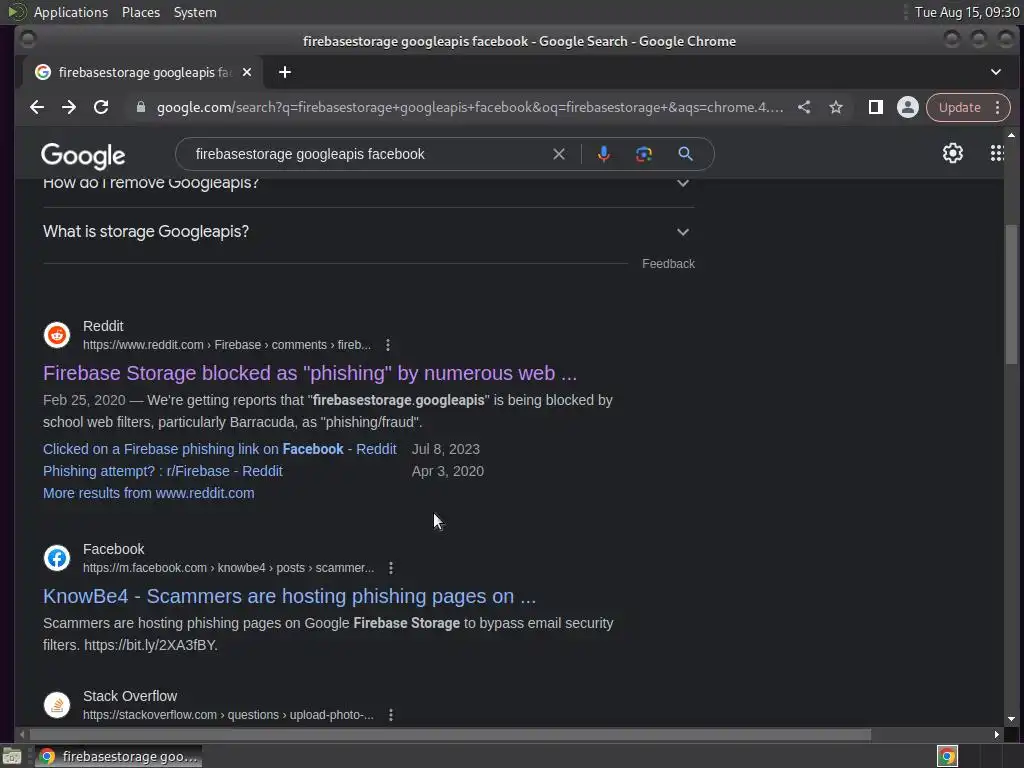Image resolution: width=1024 pixels, height=768 pixels.
Task: Click the "Apr 3, 2020" date text
Action: click(x=447, y=472)
